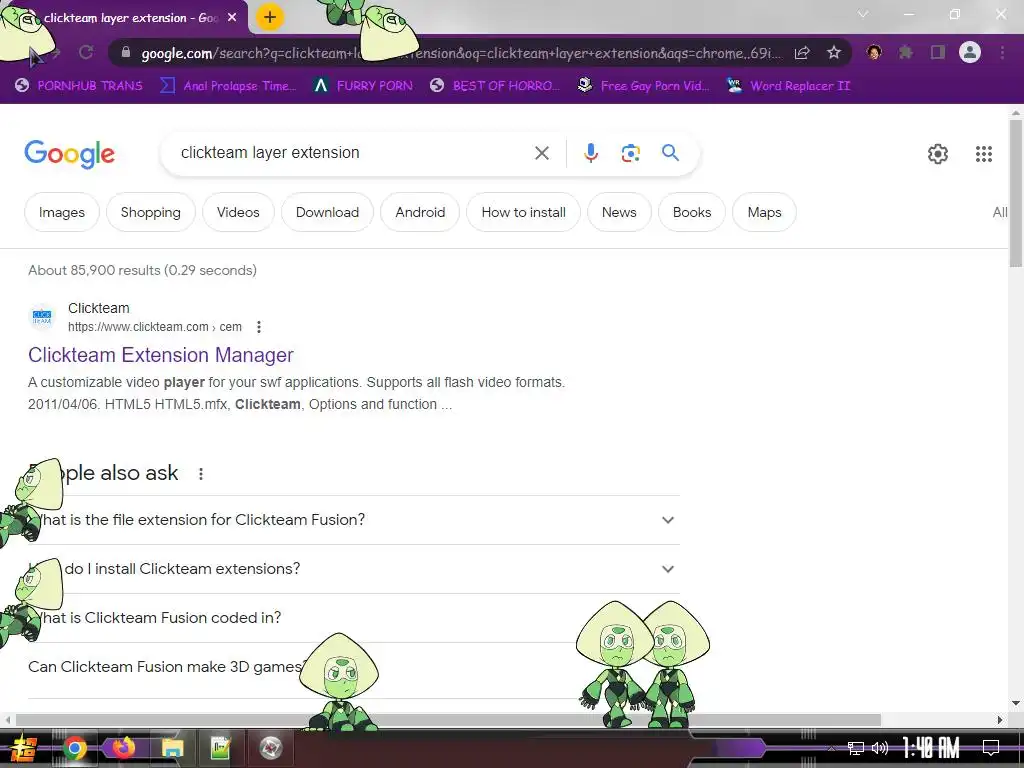Screen dimensions: 1024x768
Task: Open the tab search dropdown chevron
Action: click(863, 14)
